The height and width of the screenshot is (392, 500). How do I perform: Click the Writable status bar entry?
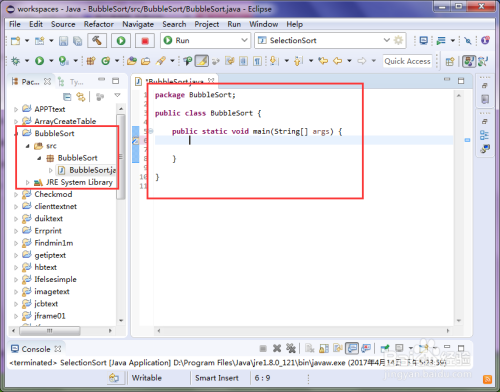[147, 378]
